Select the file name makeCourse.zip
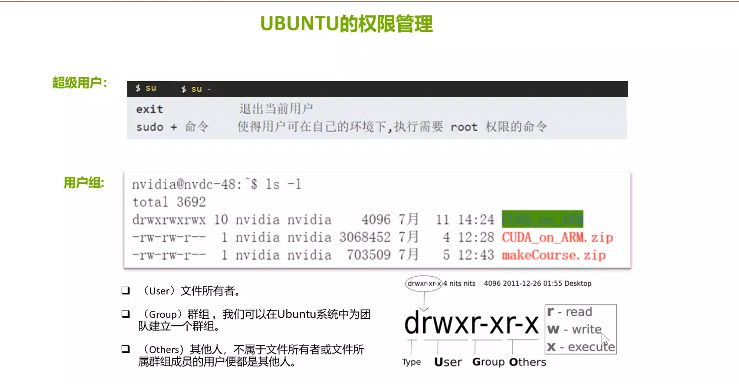Image resolution: width=739 pixels, height=384 pixels. click(554, 255)
